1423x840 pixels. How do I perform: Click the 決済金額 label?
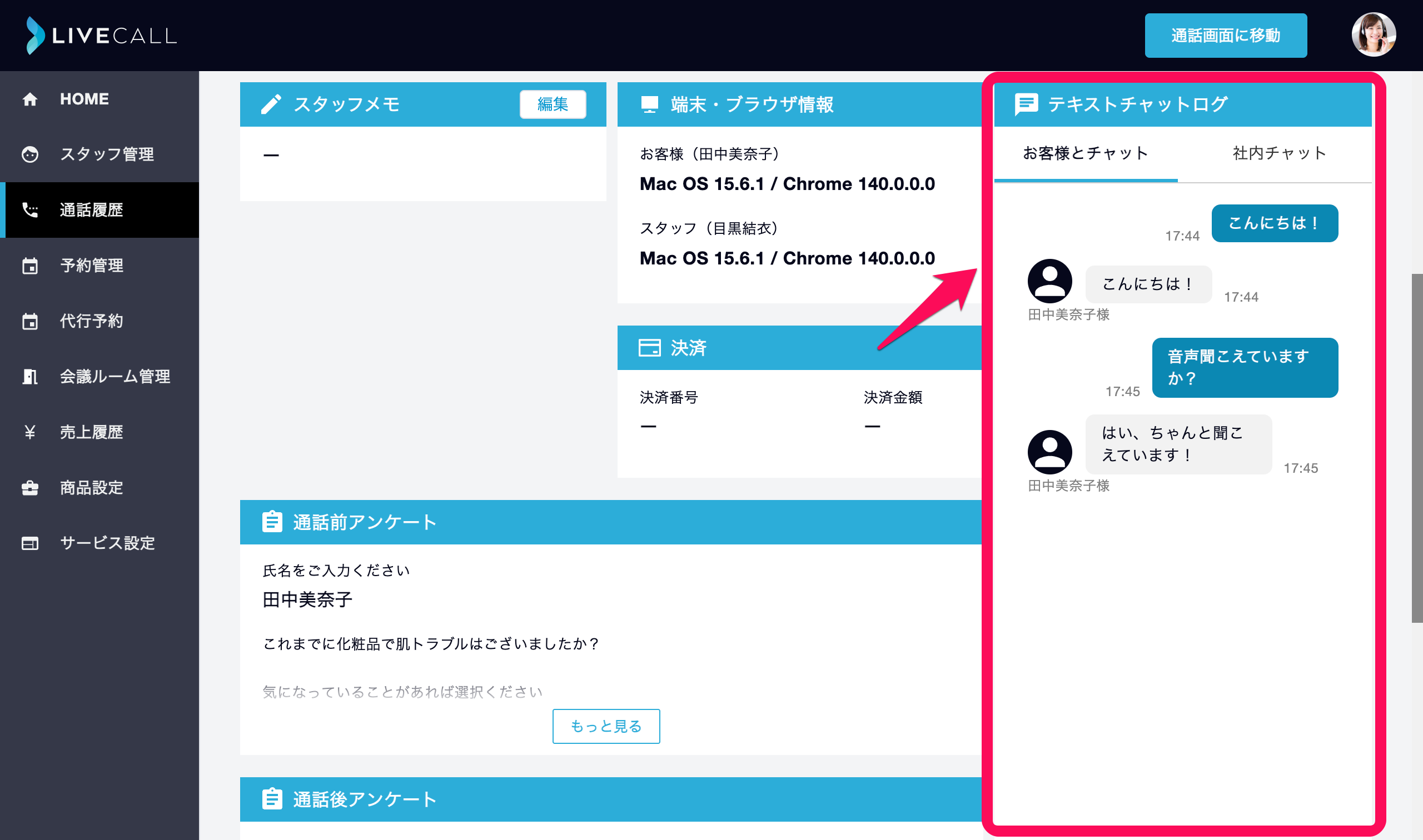(x=893, y=397)
